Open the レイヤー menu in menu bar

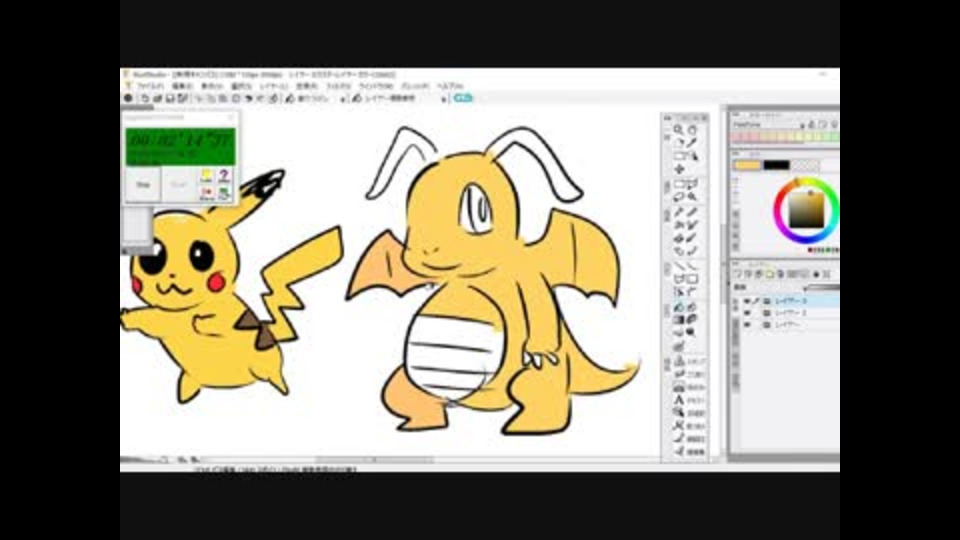273,86
